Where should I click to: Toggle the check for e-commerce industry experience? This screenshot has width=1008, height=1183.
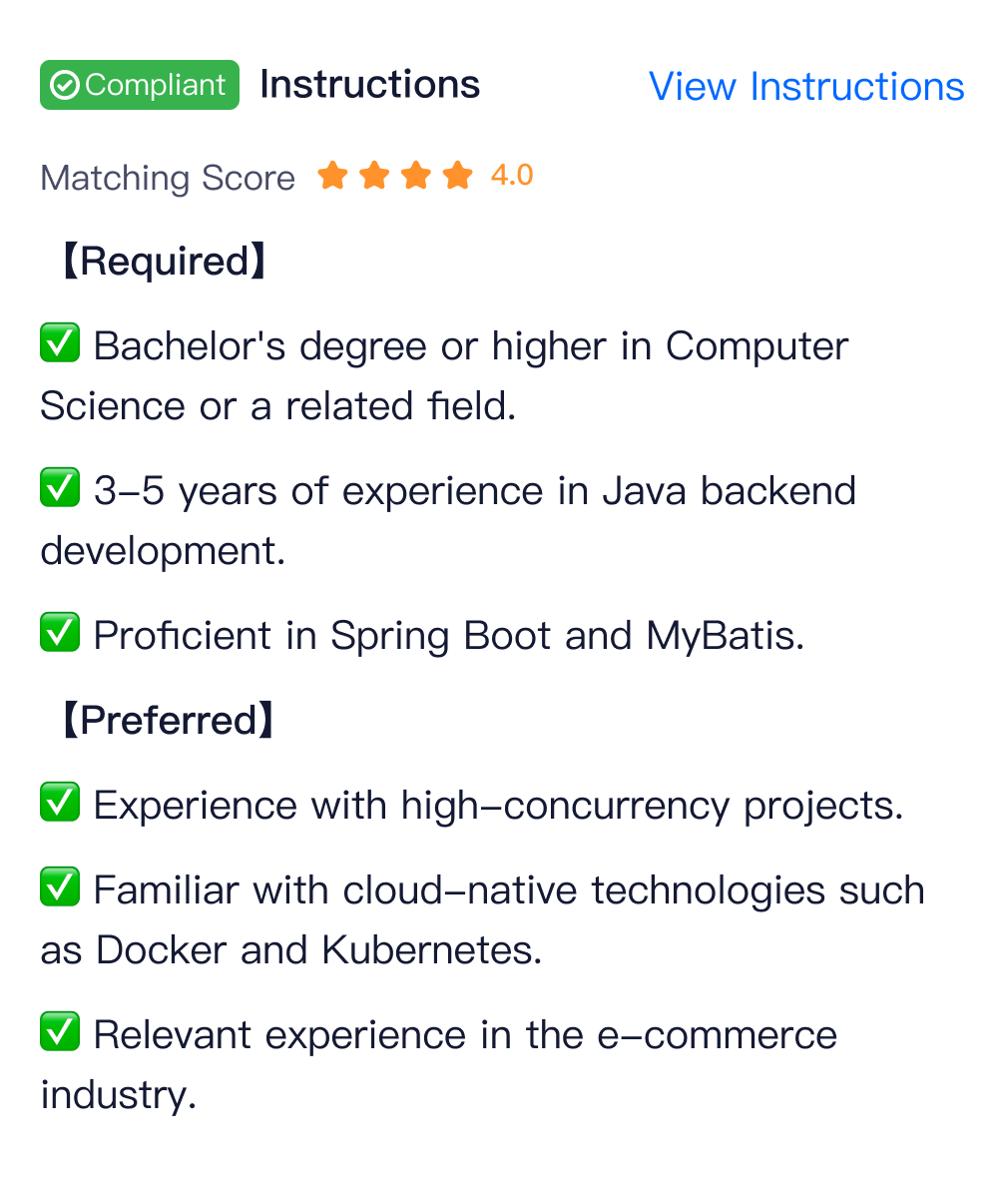click(x=59, y=1032)
